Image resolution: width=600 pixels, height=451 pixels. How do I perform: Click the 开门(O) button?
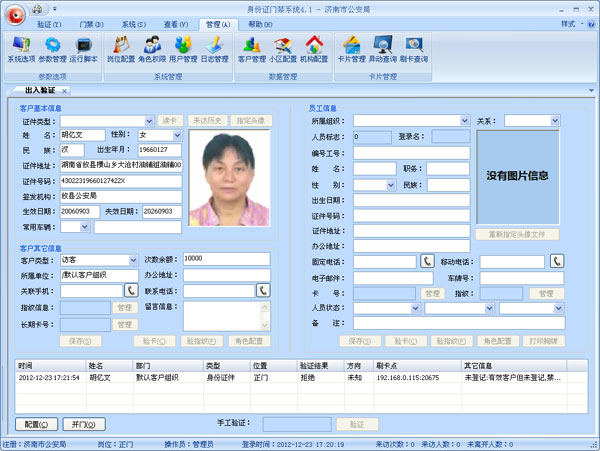[x=84, y=424]
